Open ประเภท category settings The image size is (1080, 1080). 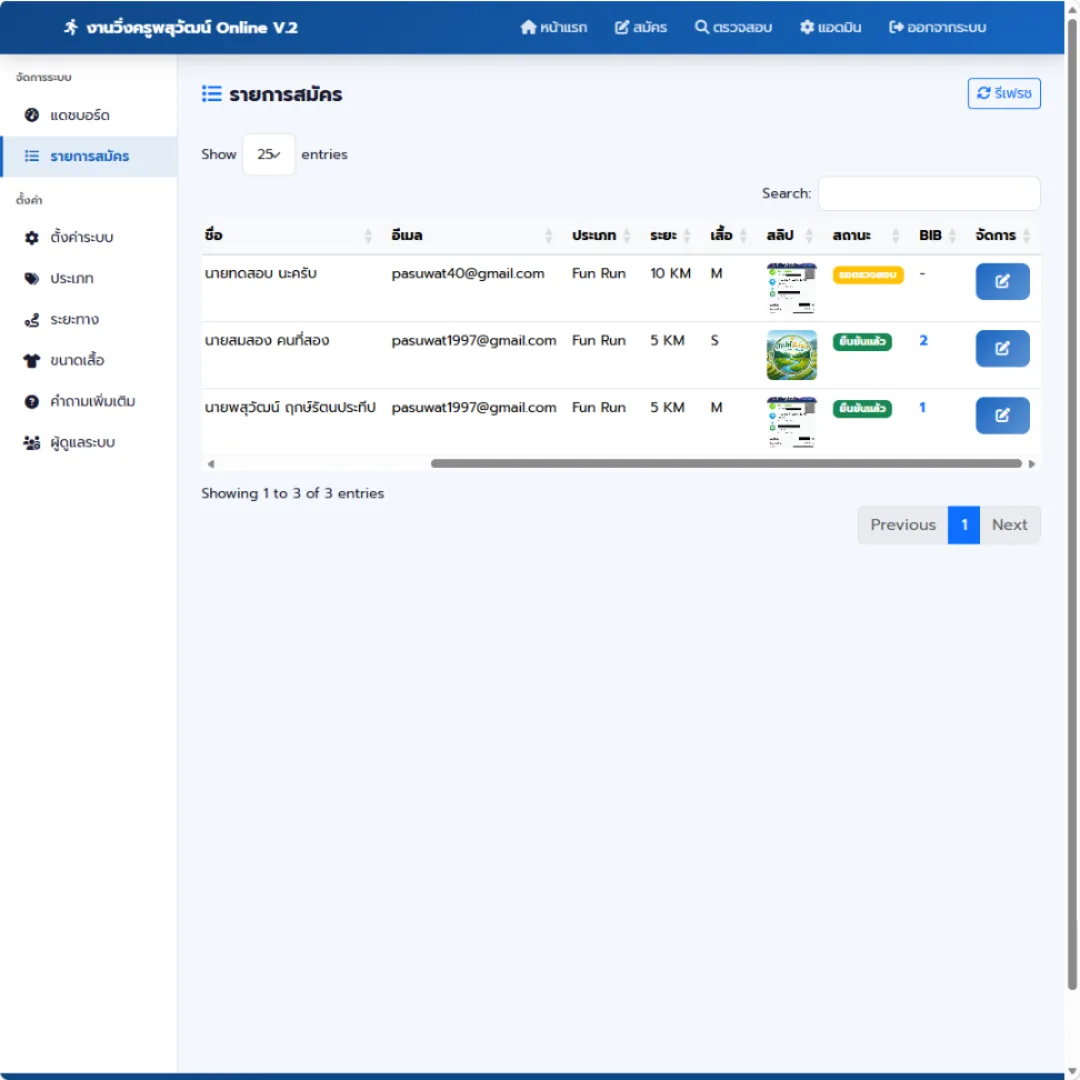point(89,278)
